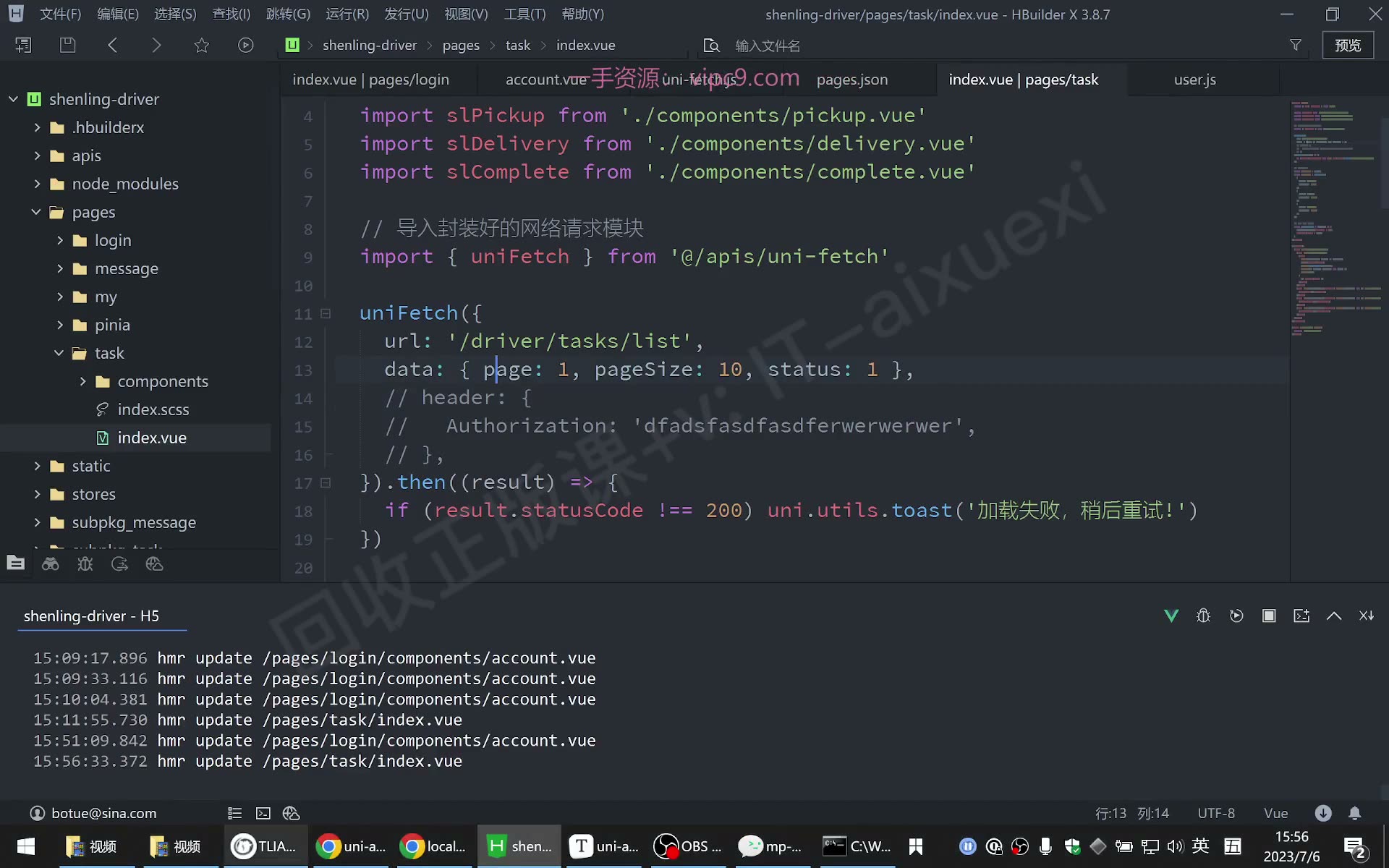Click the code minimap on the right
This screenshot has height=868, width=1389.
click(x=1335, y=217)
